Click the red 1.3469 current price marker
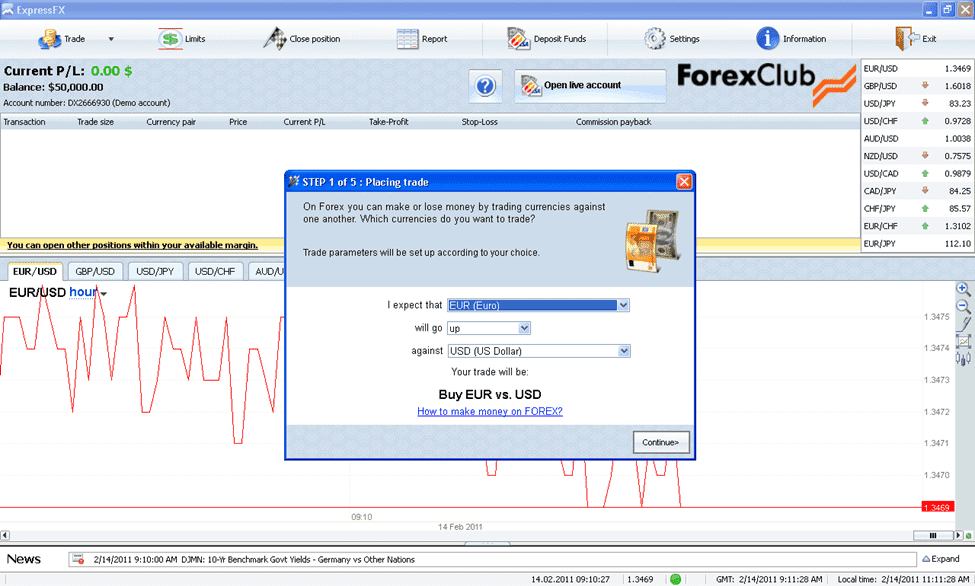The width and height of the screenshot is (975, 586). (938, 508)
